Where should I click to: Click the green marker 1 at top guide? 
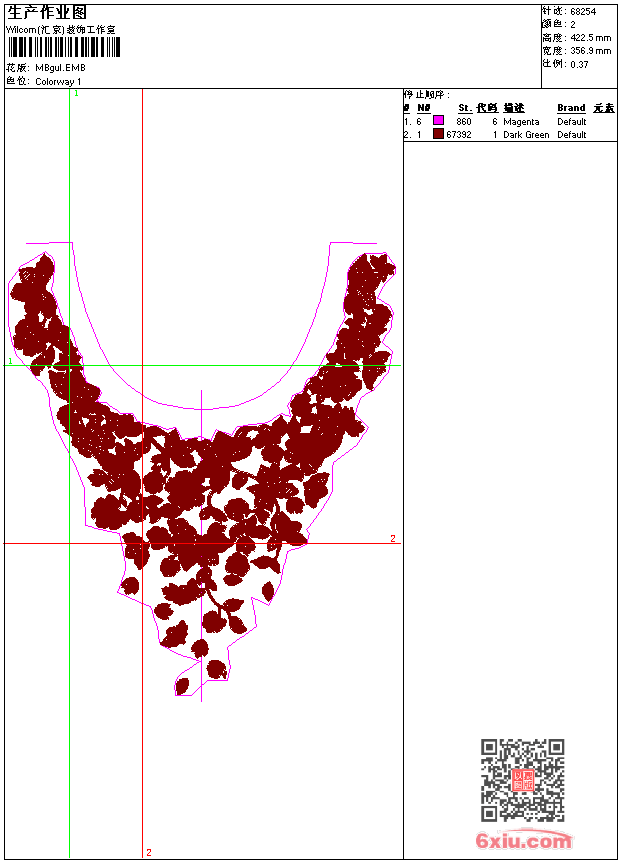pyautogui.click(x=76, y=93)
